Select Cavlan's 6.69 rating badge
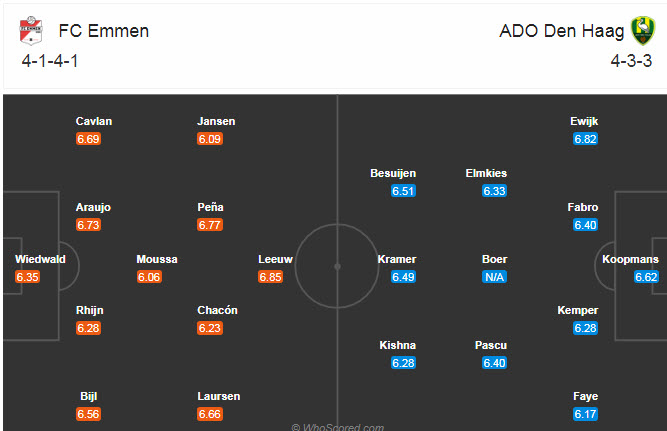Viewport: 667px width, 431px height. pyautogui.click(x=89, y=139)
